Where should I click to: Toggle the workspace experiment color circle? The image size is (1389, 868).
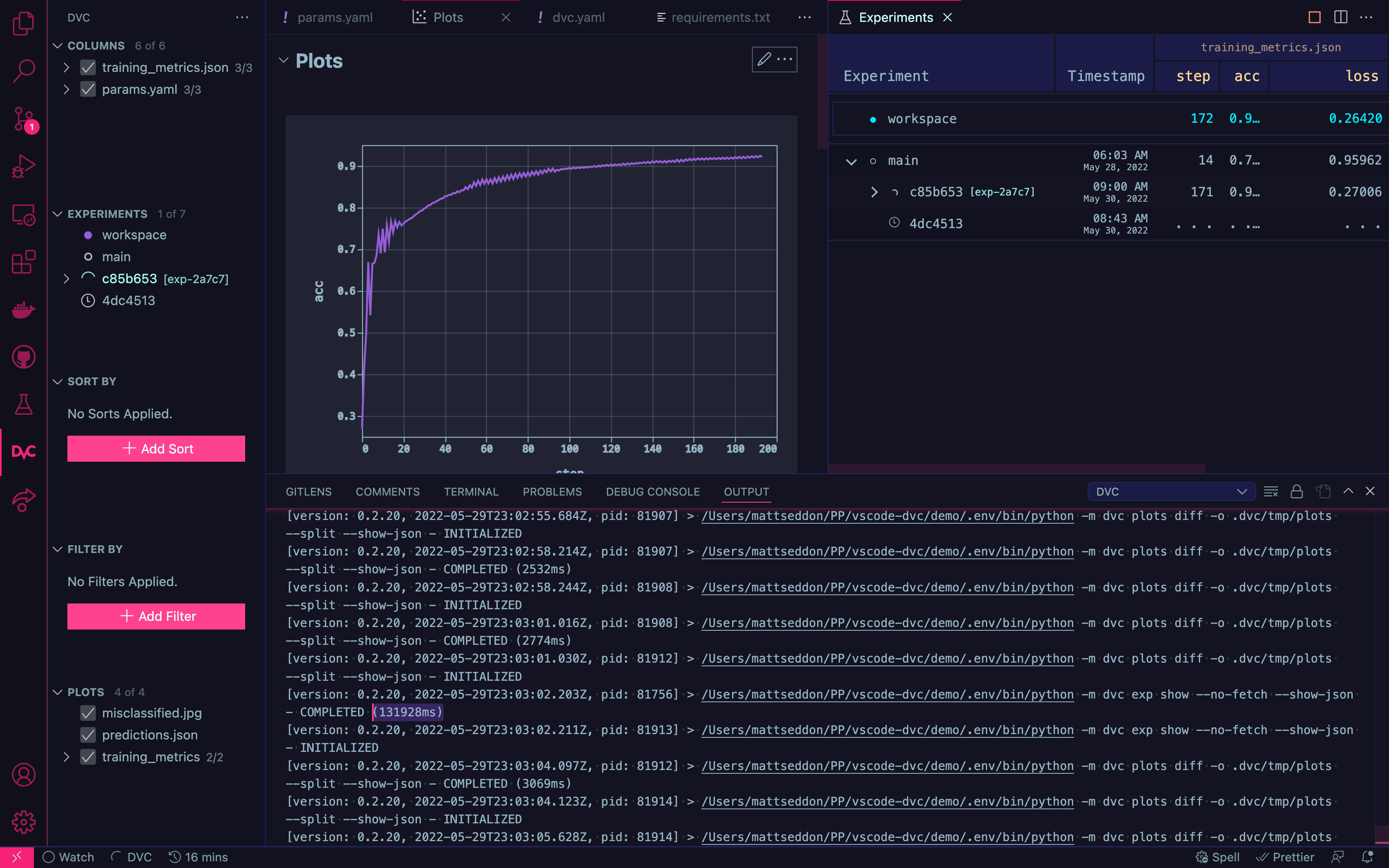click(x=88, y=235)
